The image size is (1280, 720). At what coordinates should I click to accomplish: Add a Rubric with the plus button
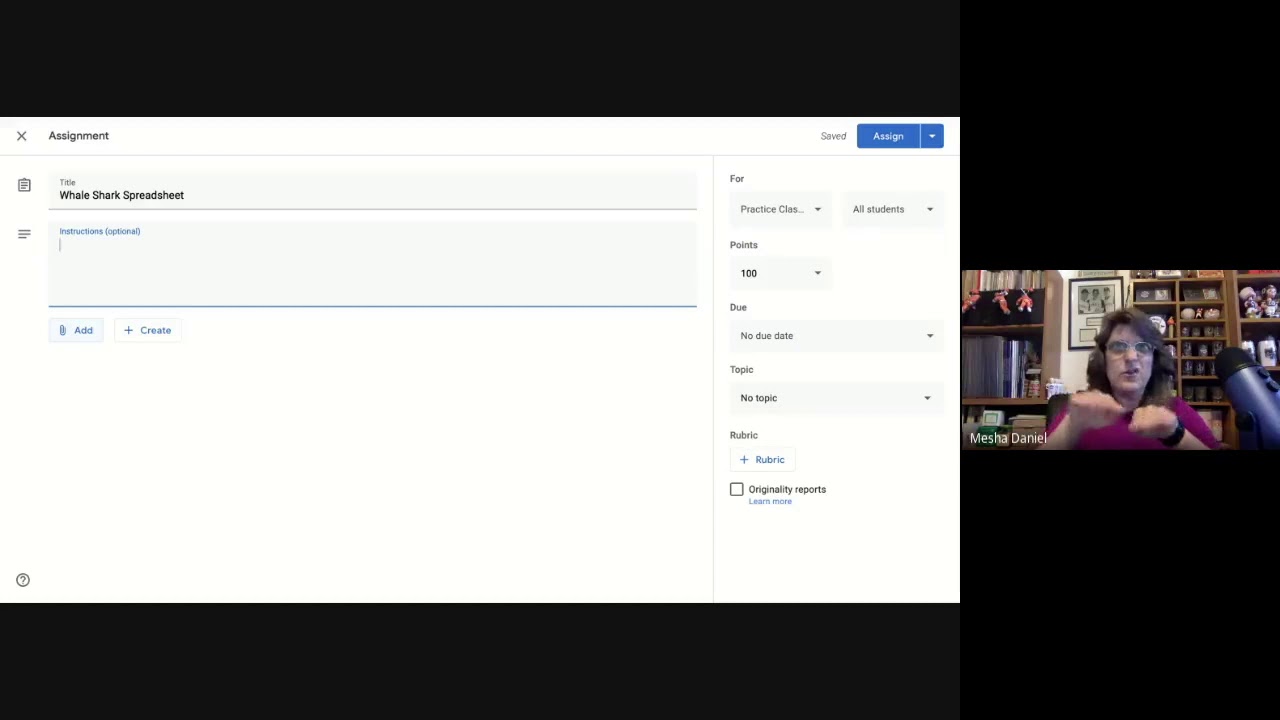762,460
